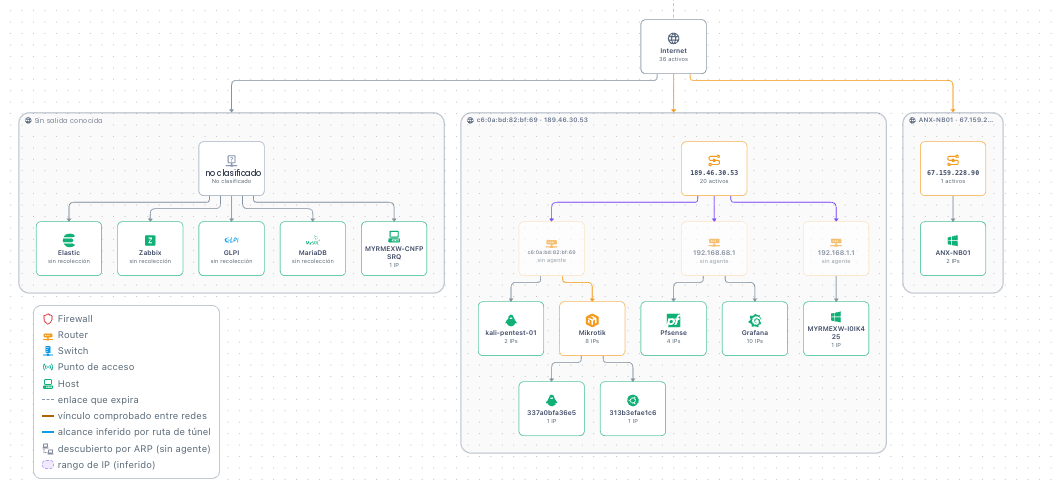Click host icon of MYRMEXW-CNFPSRQ node

(394, 236)
